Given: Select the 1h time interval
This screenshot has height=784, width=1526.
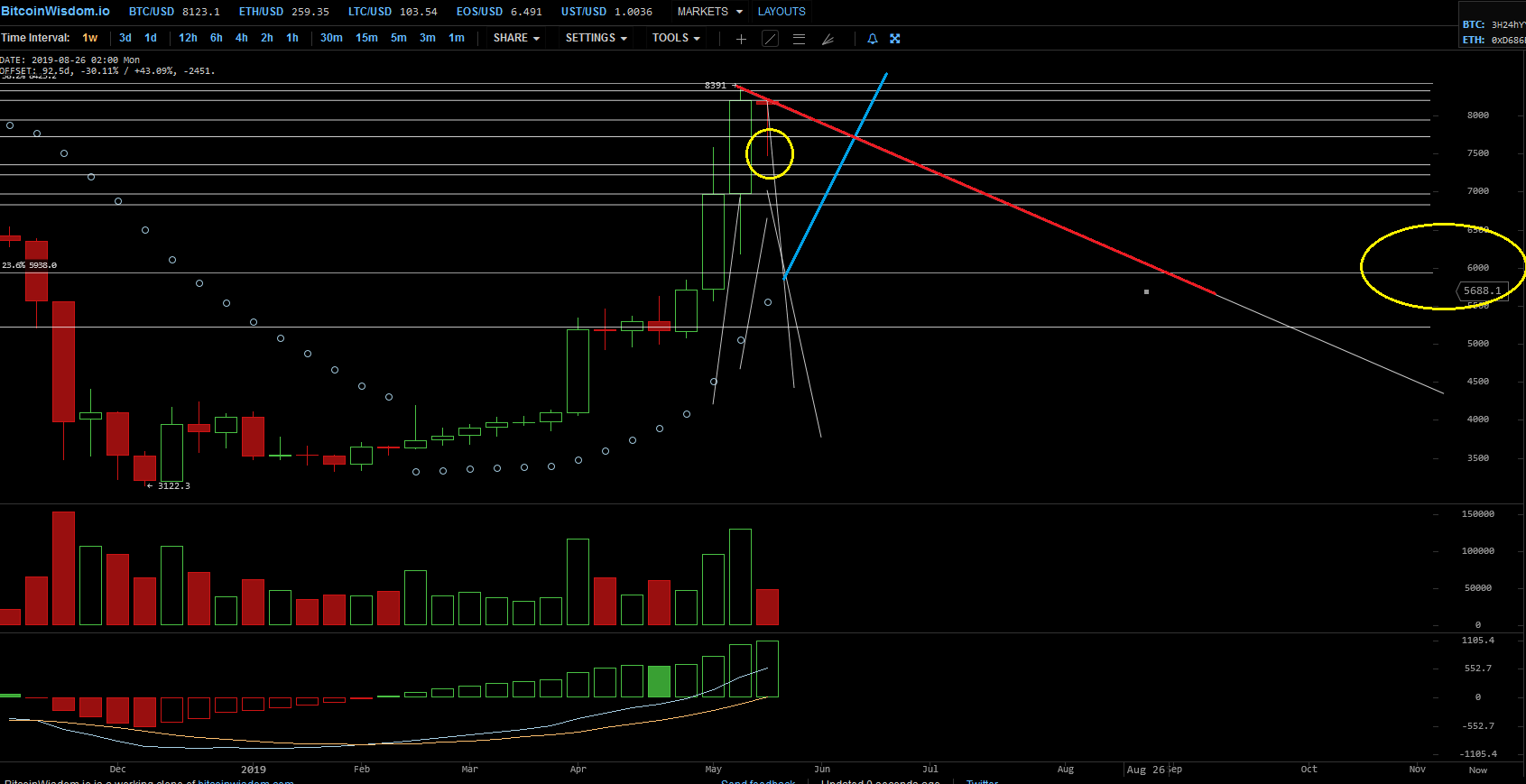Looking at the screenshot, I should click(x=292, y=38).
